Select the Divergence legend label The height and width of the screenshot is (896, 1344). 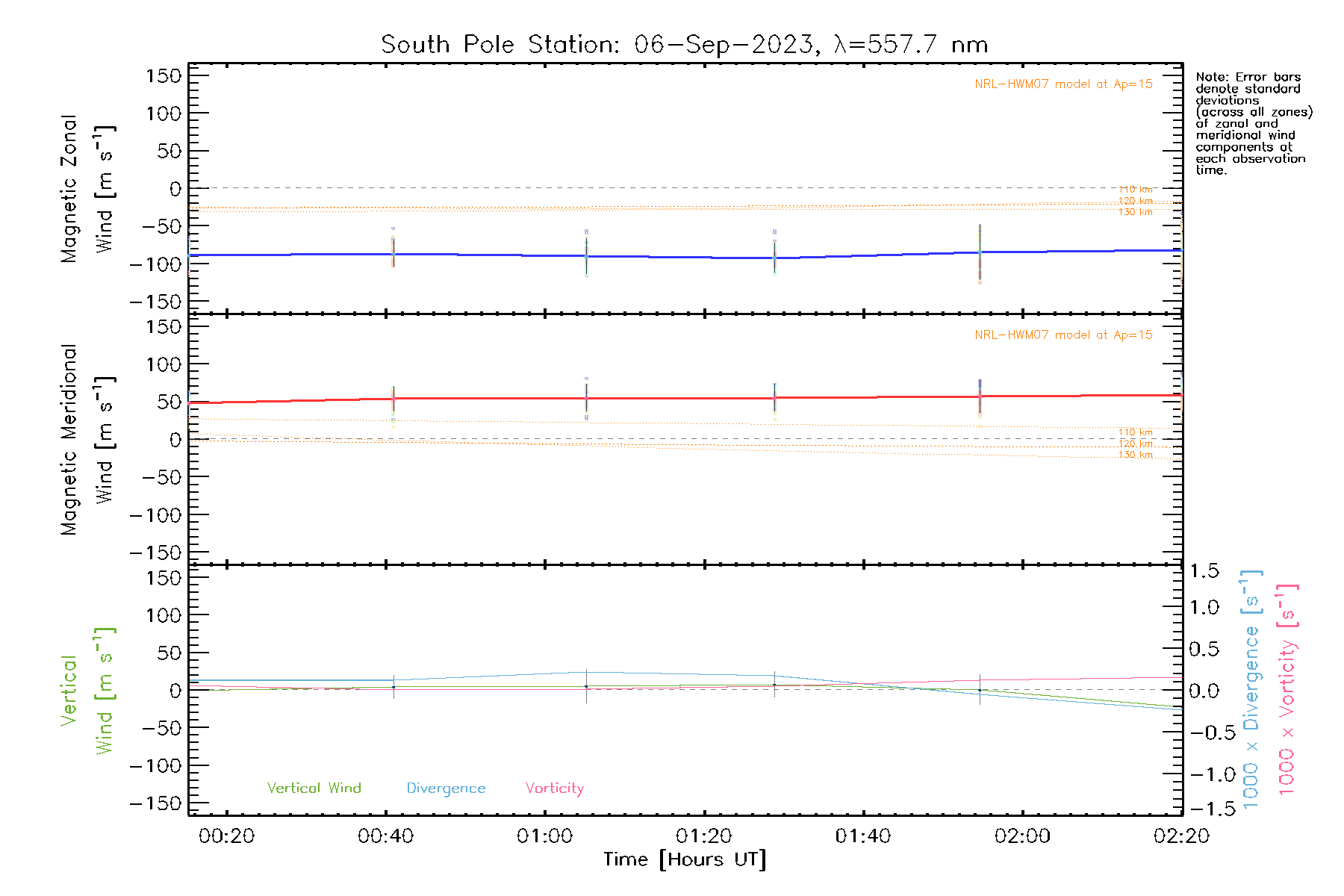tap(446, 788)
